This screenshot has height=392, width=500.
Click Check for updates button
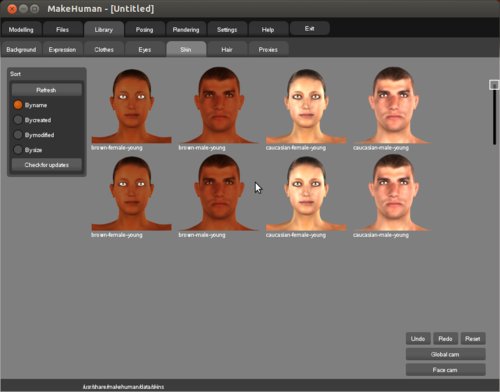point(46,165)
